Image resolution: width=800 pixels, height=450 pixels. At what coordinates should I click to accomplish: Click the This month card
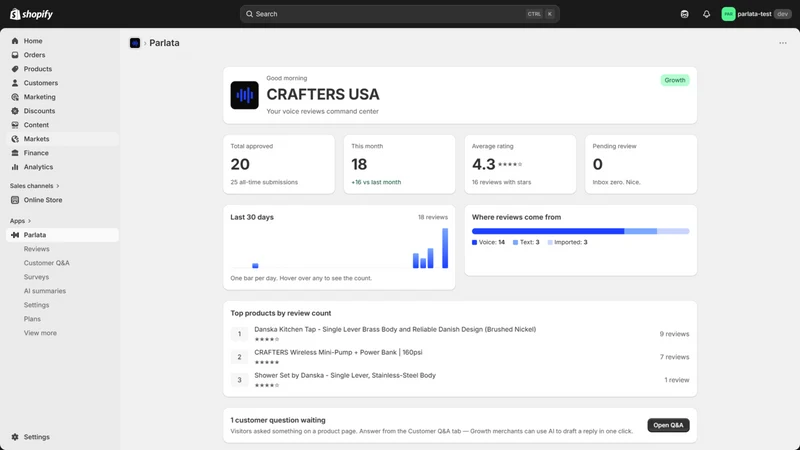pos(399,164)
